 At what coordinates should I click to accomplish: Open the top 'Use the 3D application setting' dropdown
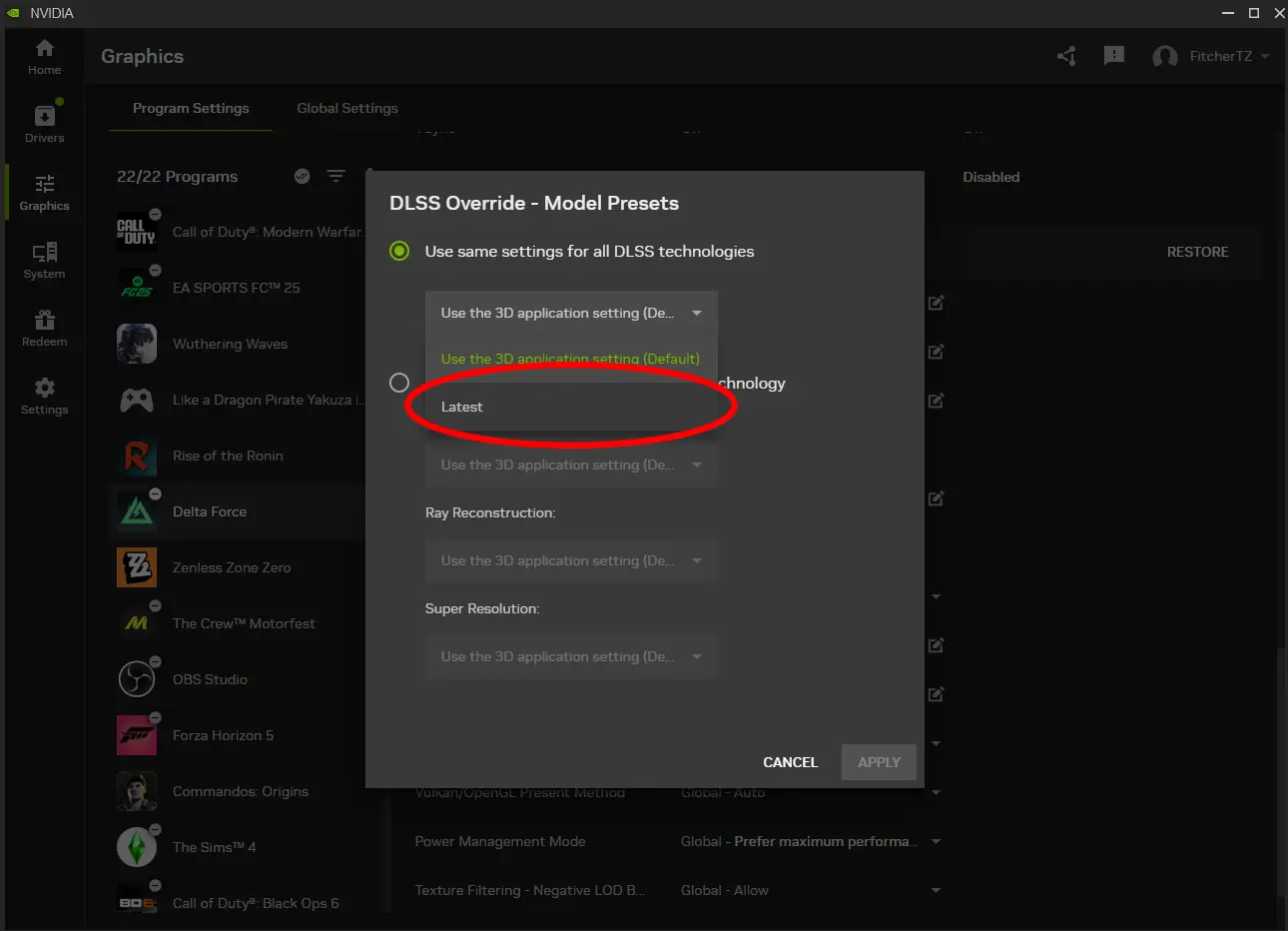coord(571,313)
